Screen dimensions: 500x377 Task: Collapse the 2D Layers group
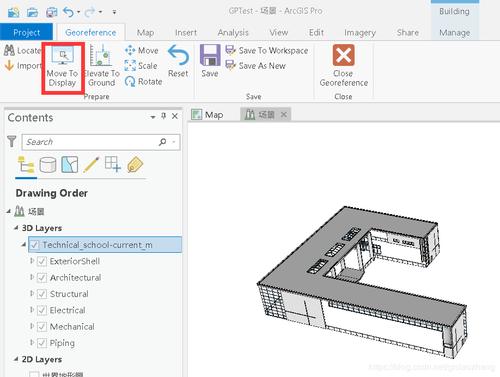click(x=16, y=359)
